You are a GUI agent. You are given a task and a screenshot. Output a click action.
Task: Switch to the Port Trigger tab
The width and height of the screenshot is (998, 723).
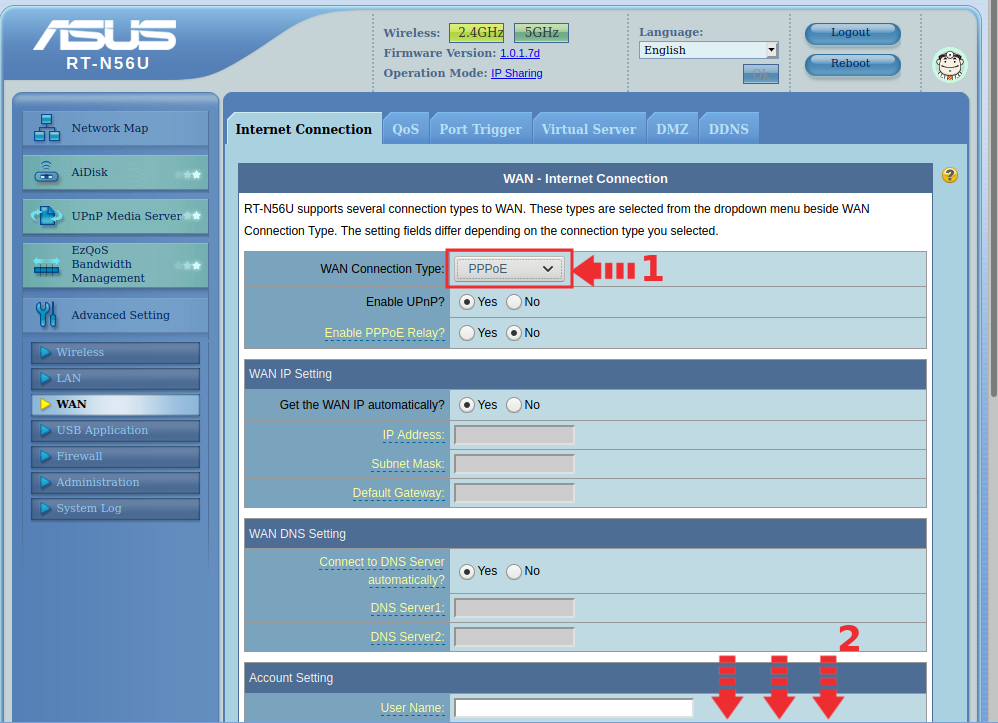click(480, 129)
